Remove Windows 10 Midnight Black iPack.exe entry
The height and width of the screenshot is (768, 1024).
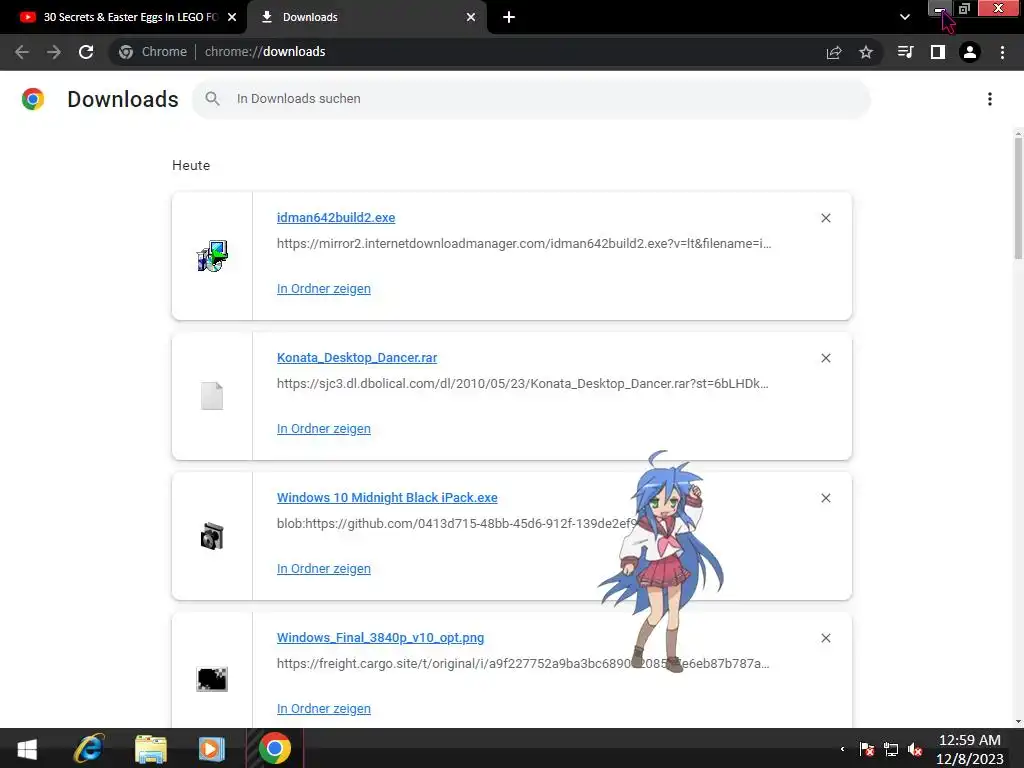(825, 498)
